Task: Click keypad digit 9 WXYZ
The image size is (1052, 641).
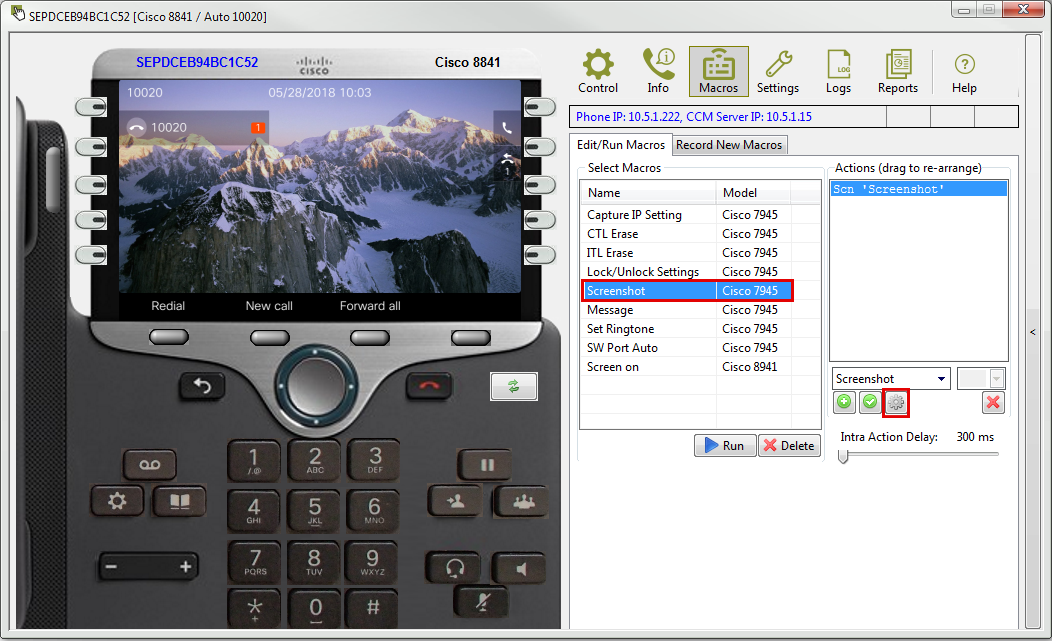Action: (372, 561)
